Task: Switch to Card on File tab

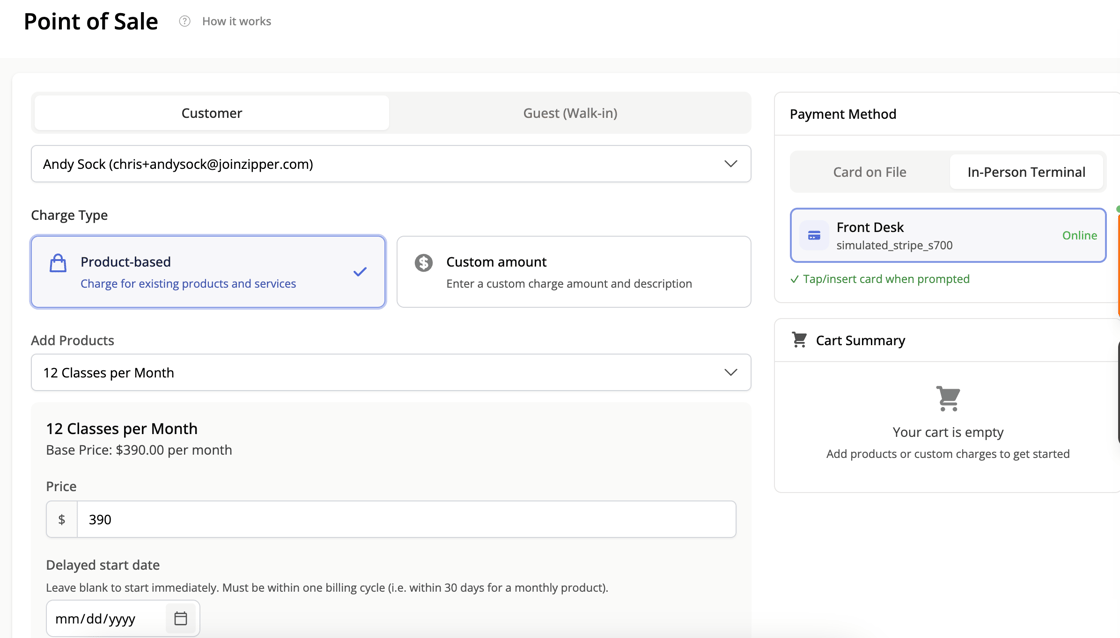Action: 870,172
